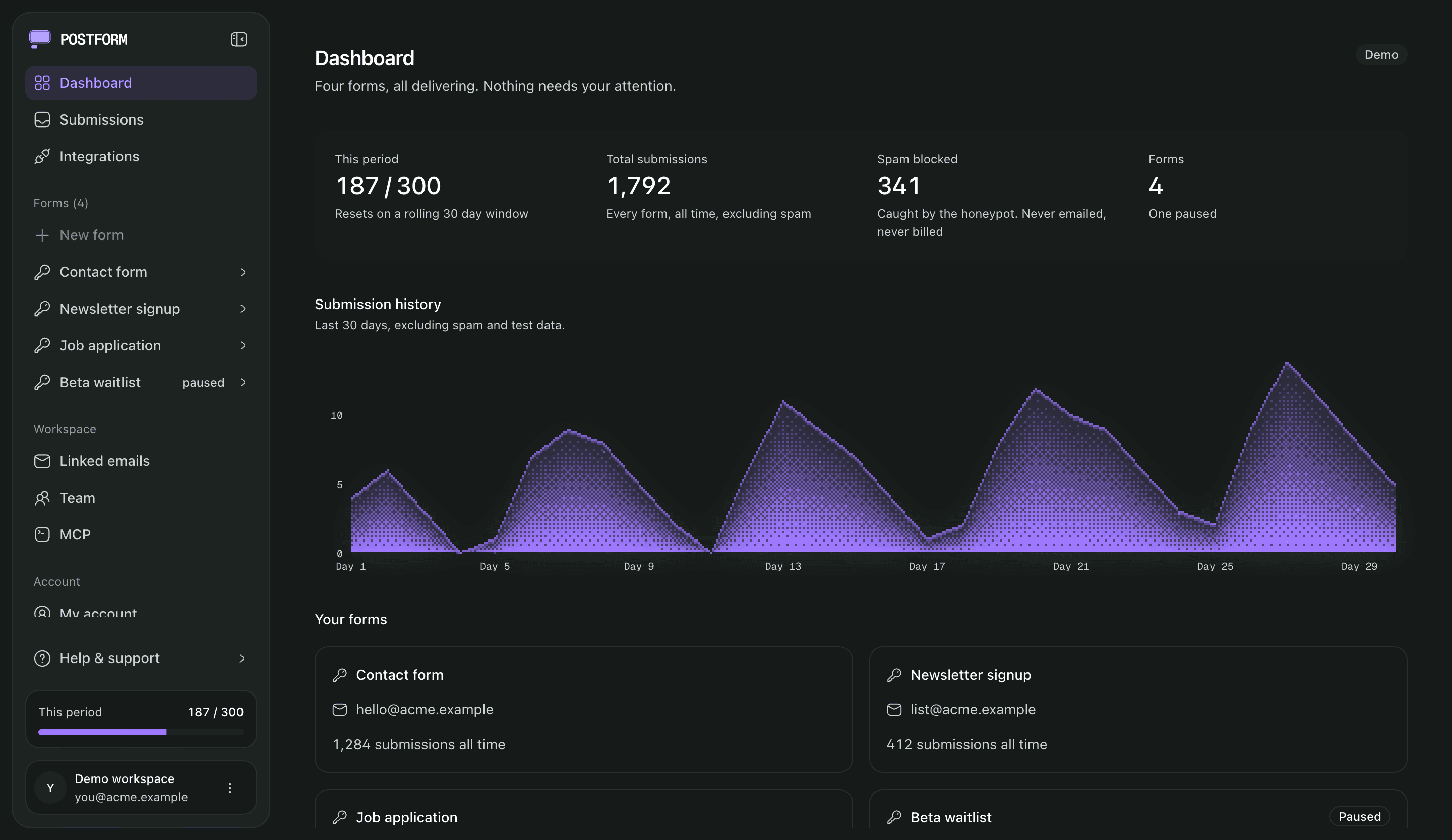Open the Demo workspace three-dot menu

coord(230,788)
